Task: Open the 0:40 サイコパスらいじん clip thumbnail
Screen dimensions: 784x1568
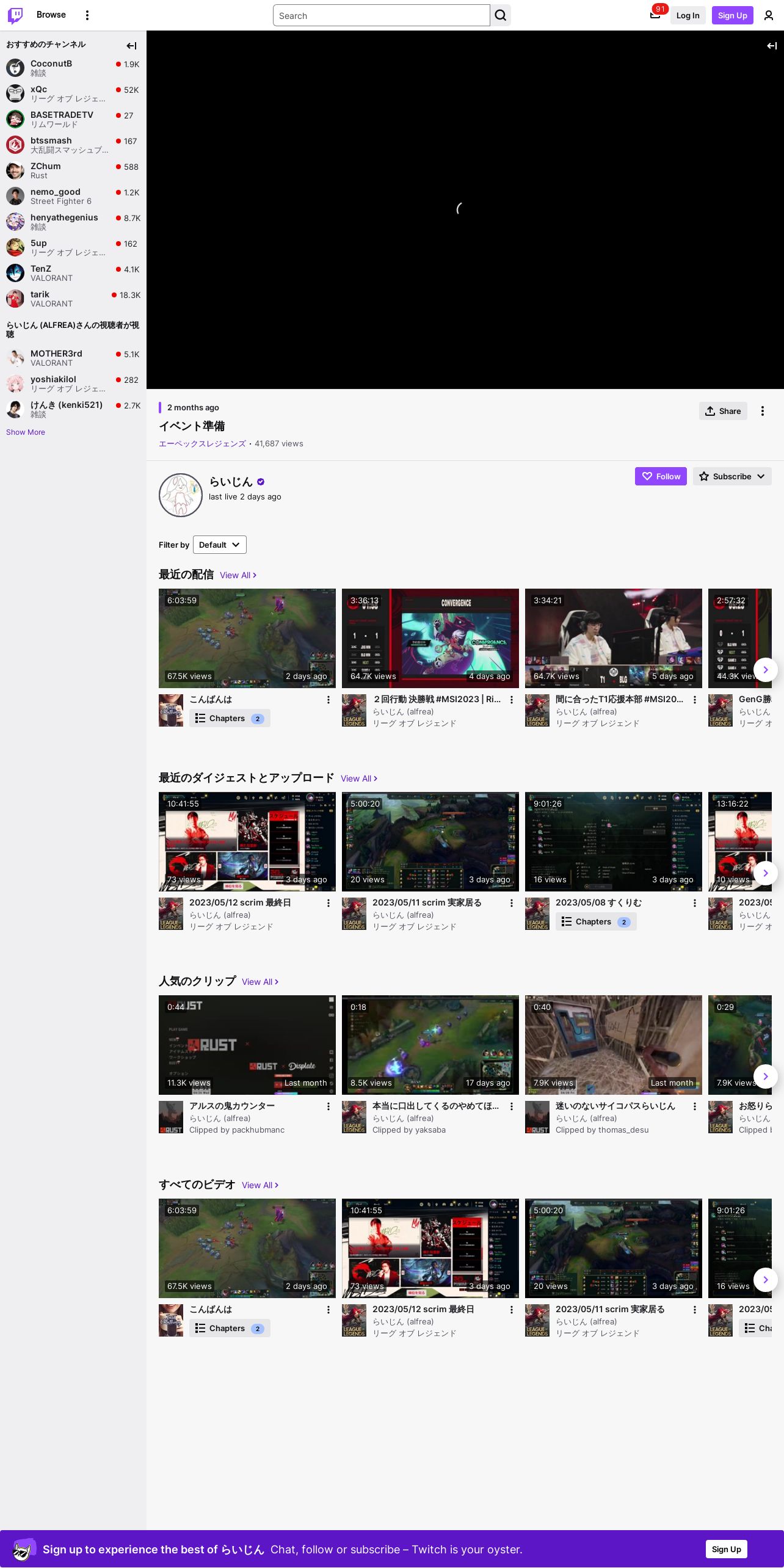Action: (614, 1045)
